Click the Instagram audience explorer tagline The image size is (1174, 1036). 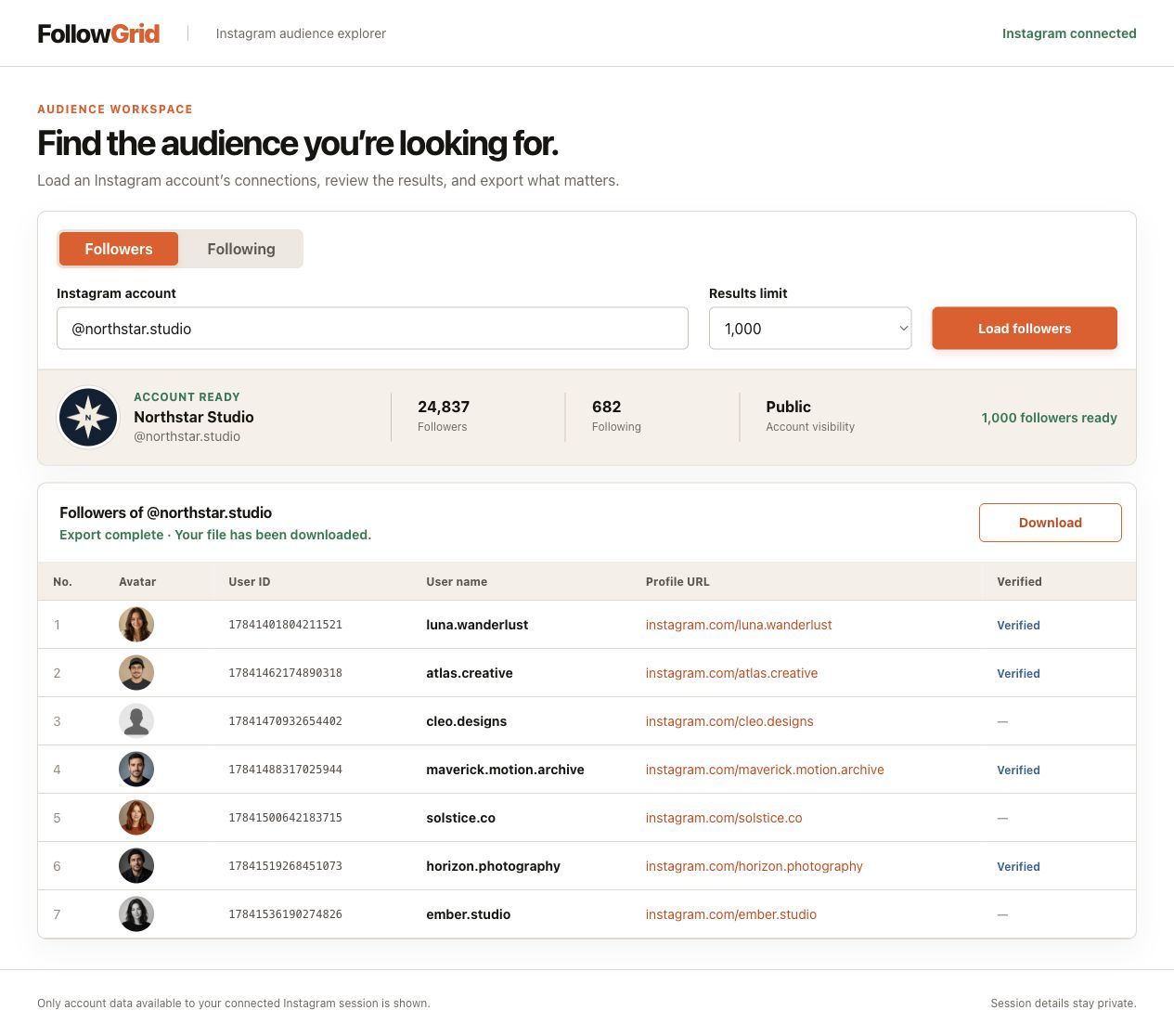pos(301,33)
